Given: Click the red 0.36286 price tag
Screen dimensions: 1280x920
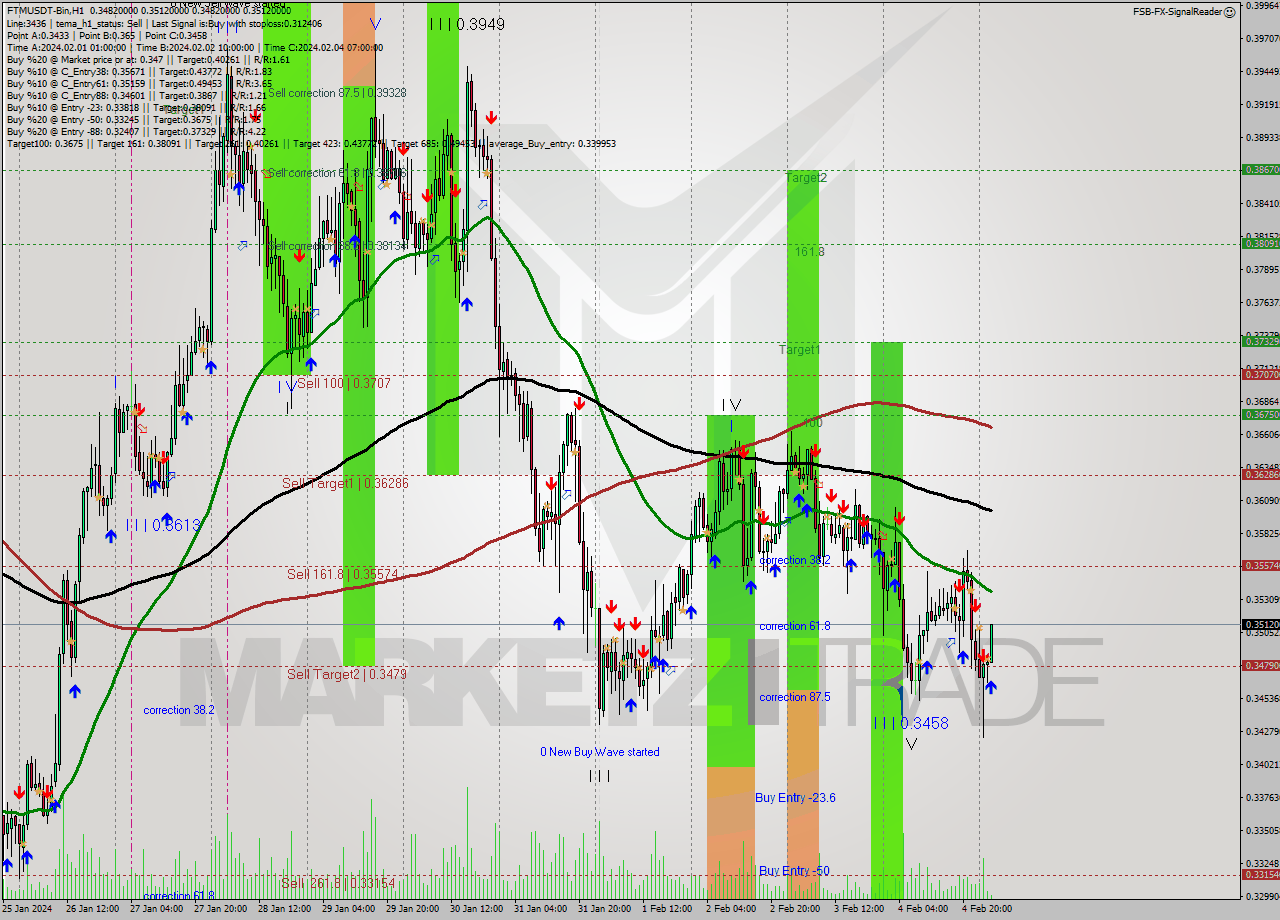Looking at the screenshot, I should [x=1260, y=474].
